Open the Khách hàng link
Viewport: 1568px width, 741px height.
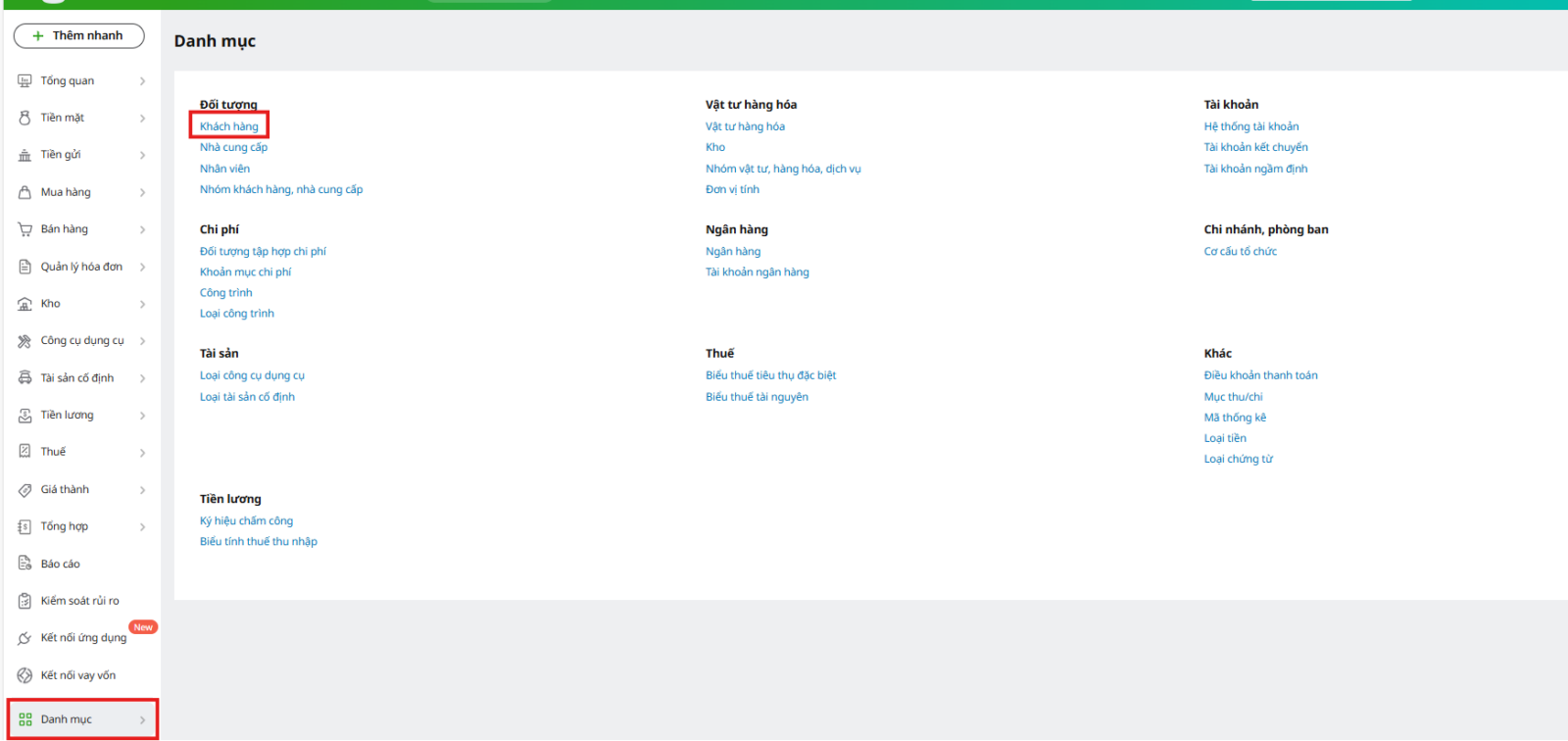[x=229, y=126]
